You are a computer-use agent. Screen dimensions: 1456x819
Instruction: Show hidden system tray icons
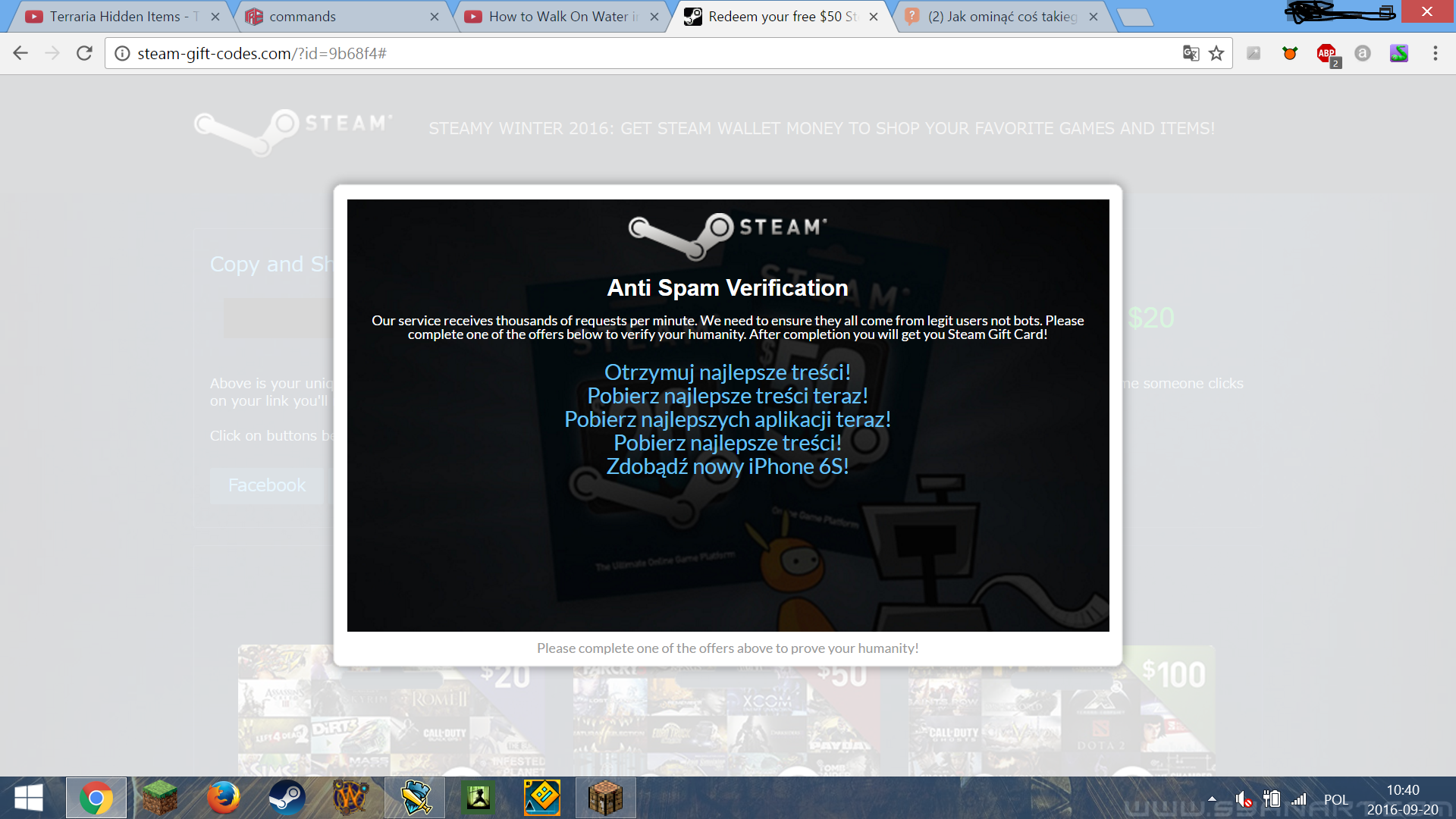(1212, 799)
